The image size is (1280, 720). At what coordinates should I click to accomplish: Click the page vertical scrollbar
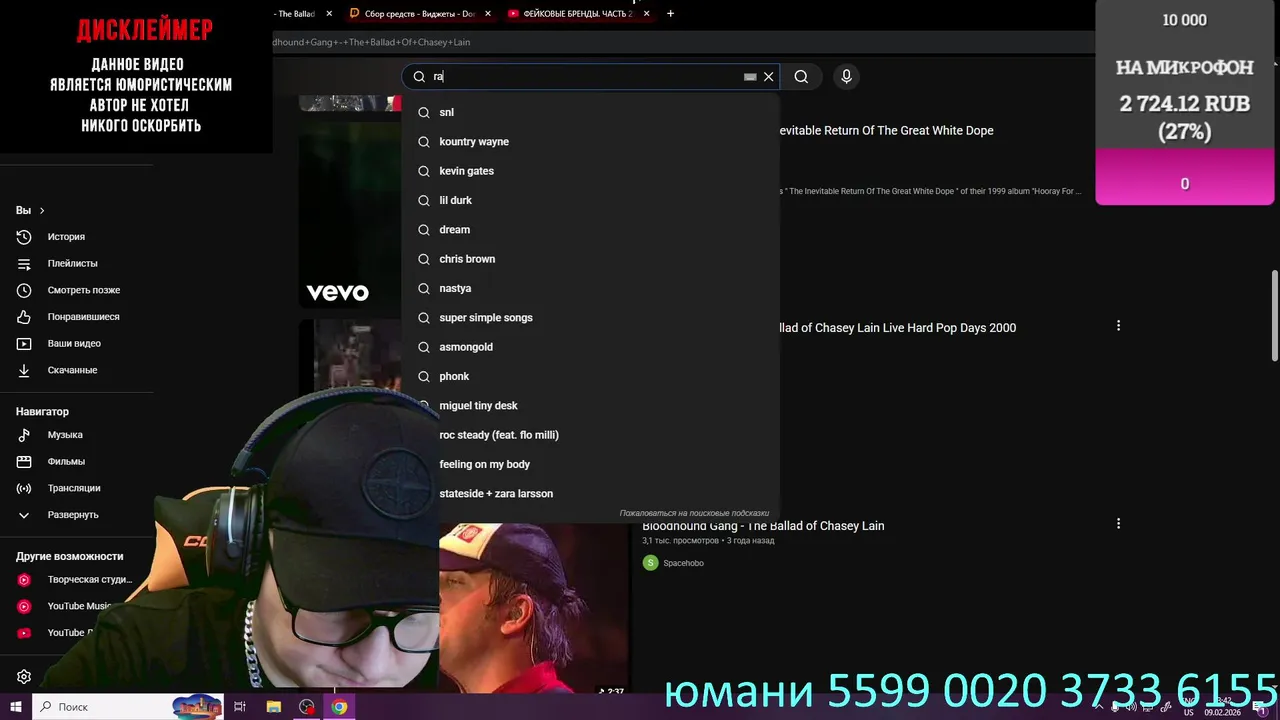click(x=1274, y=315)
